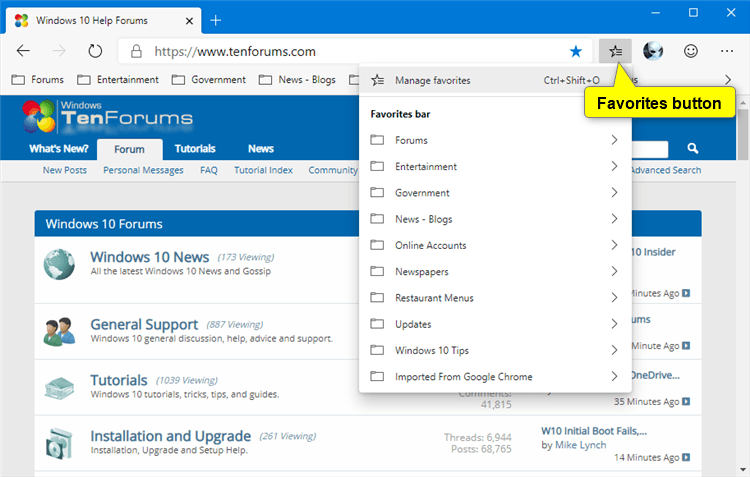The image size is (750, 477).
Task: Select the Forum tab
Action: click(x=129, y=149)
